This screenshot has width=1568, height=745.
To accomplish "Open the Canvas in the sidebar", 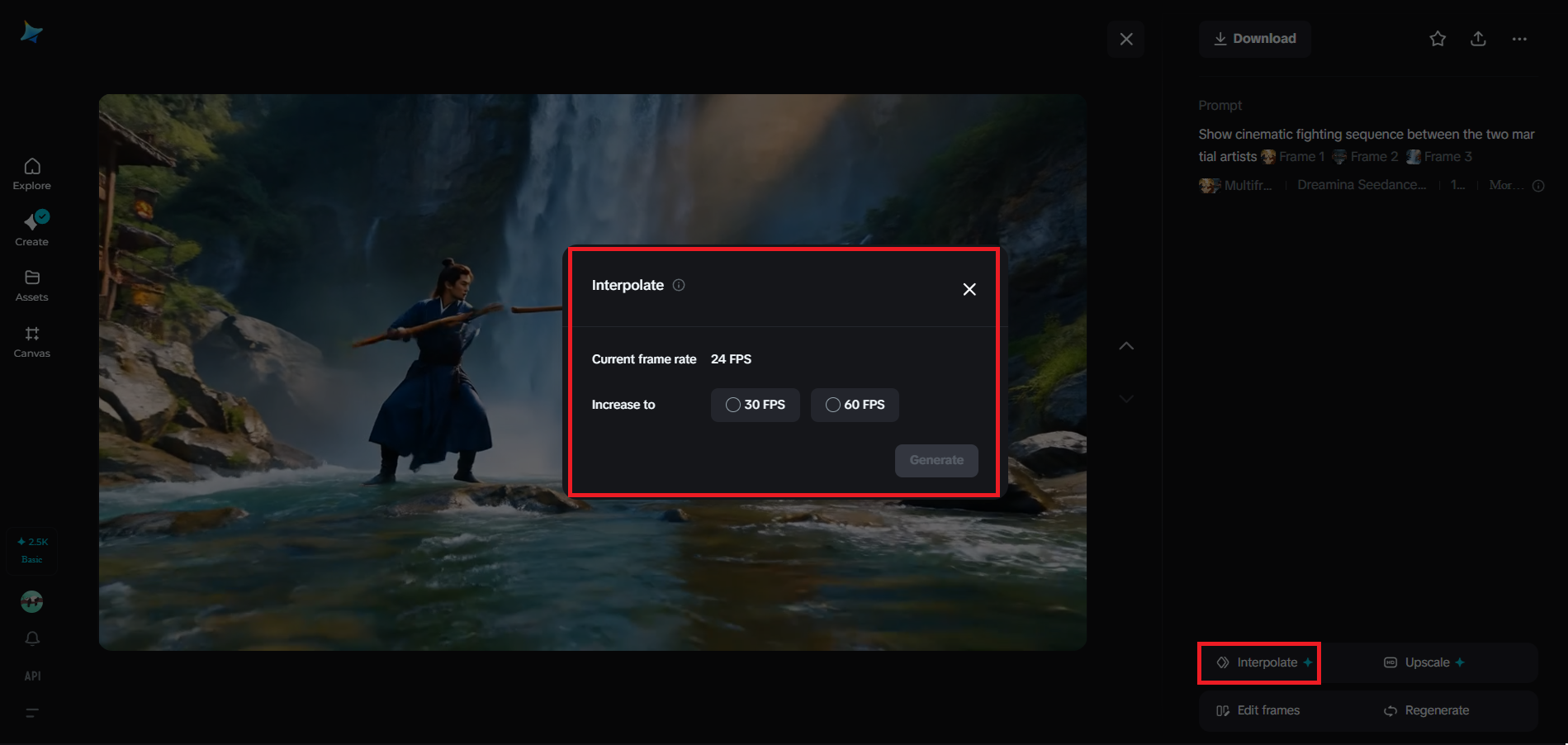I will [x=32, y=342].
